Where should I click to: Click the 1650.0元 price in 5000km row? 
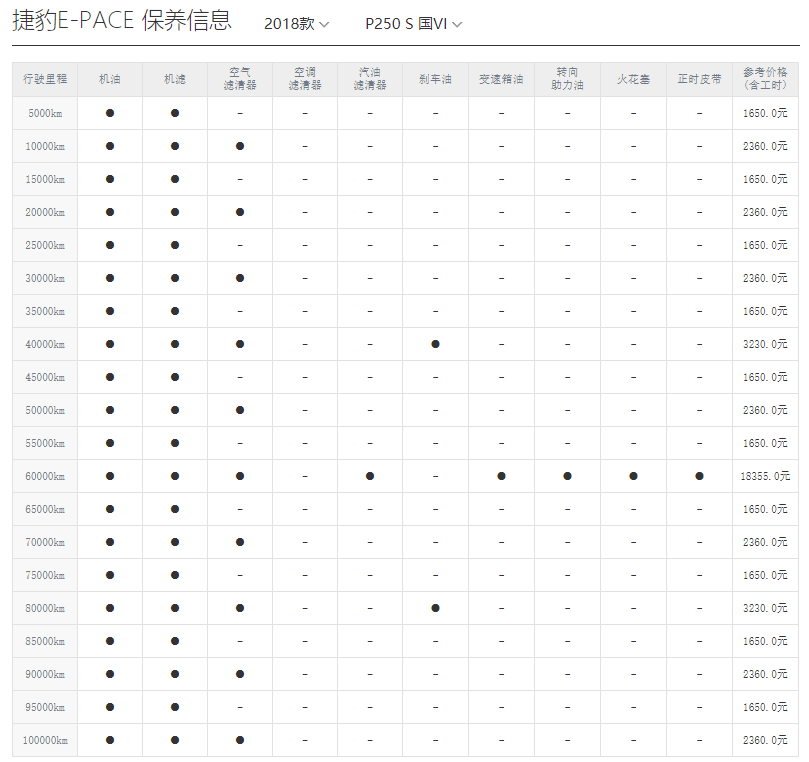765,113
